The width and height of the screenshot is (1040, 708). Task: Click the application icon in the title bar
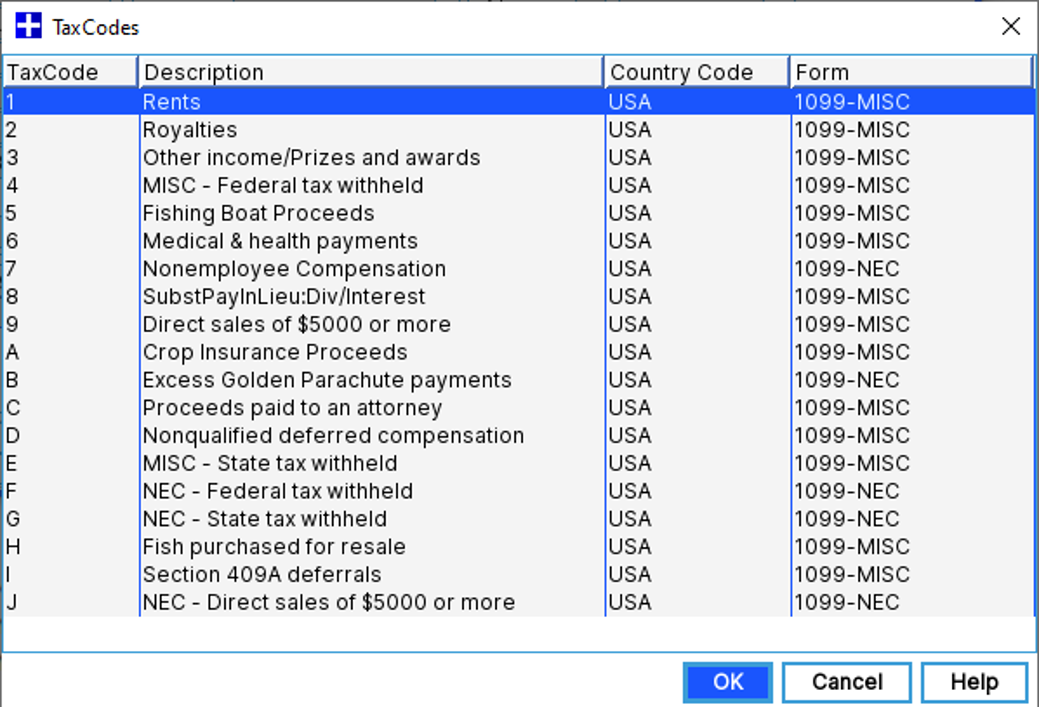click(27, 26)
